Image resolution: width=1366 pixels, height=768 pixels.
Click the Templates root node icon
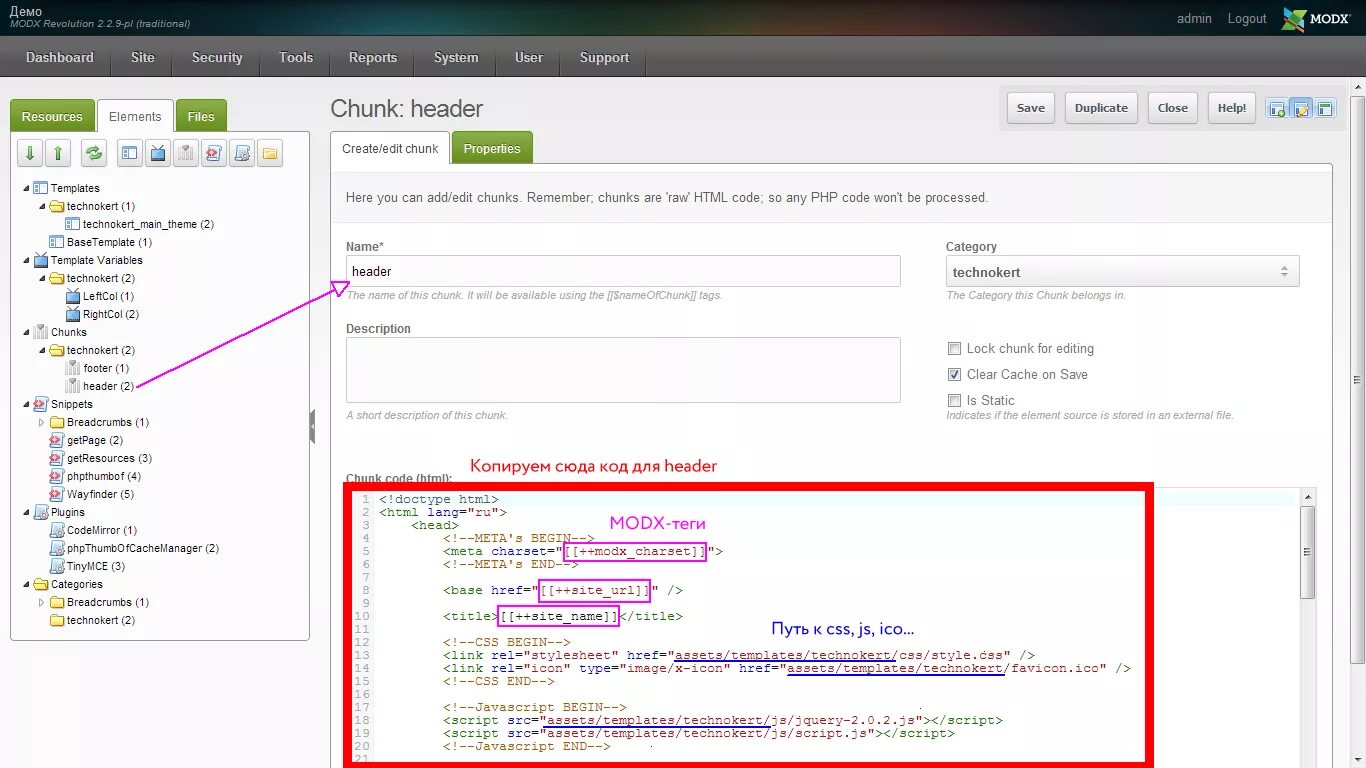click(40, 188)
